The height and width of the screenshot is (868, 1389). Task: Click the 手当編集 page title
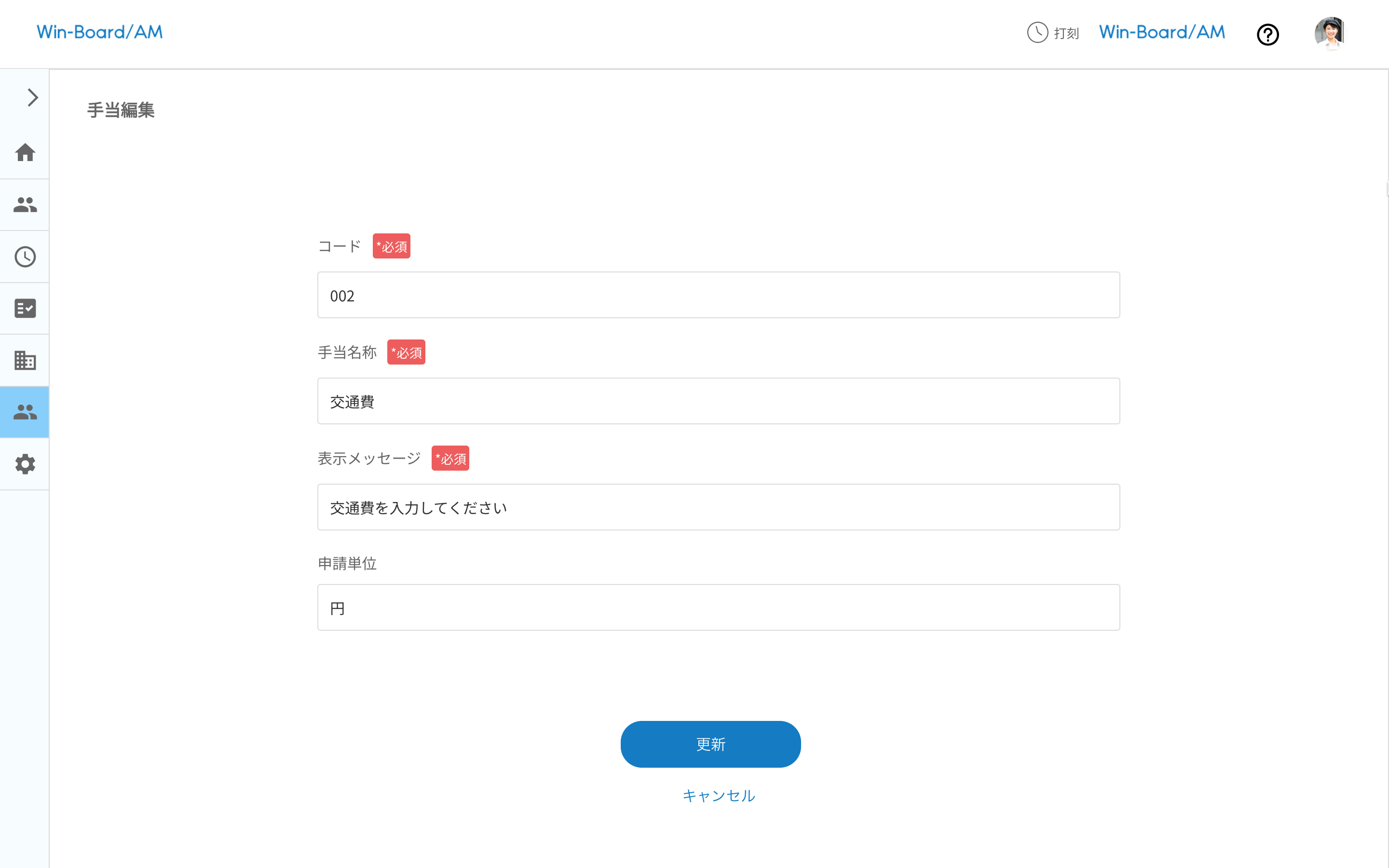[x=121, y=110]
